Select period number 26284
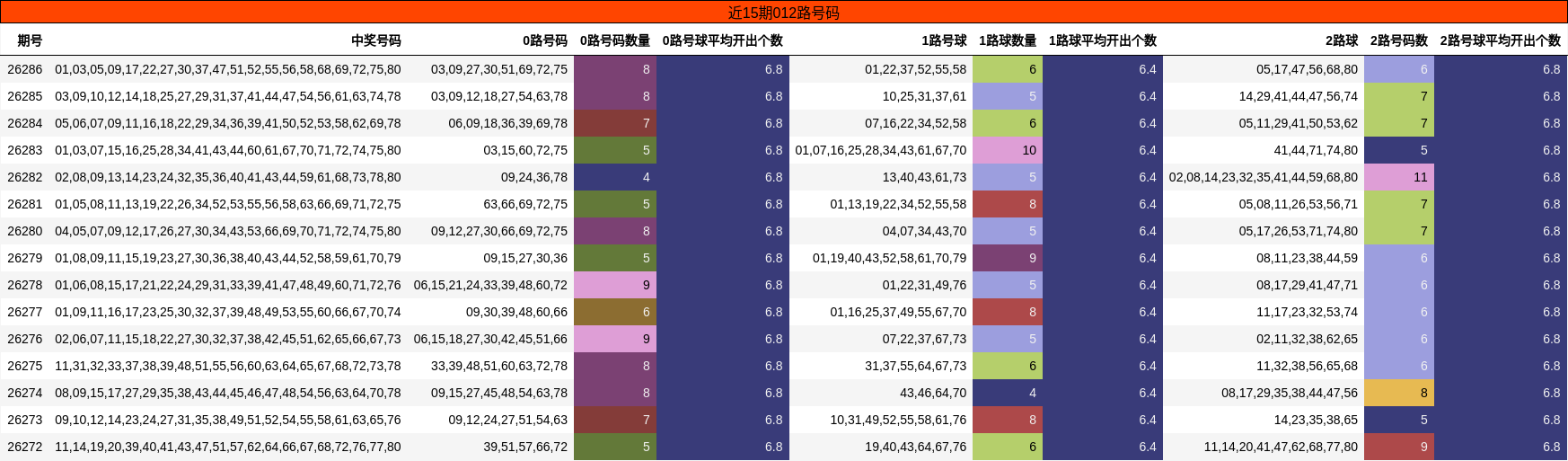Image resolution: width=1568 pixels, height=461 pixels. pyautogui.click(x=25, y=123)
